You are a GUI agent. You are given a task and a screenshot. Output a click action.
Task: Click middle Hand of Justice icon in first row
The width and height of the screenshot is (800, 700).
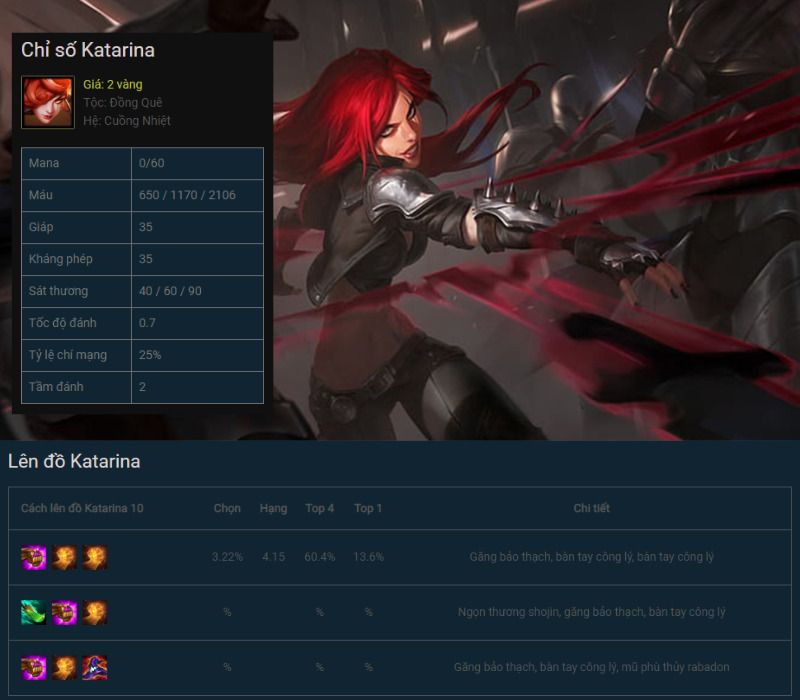64,557
